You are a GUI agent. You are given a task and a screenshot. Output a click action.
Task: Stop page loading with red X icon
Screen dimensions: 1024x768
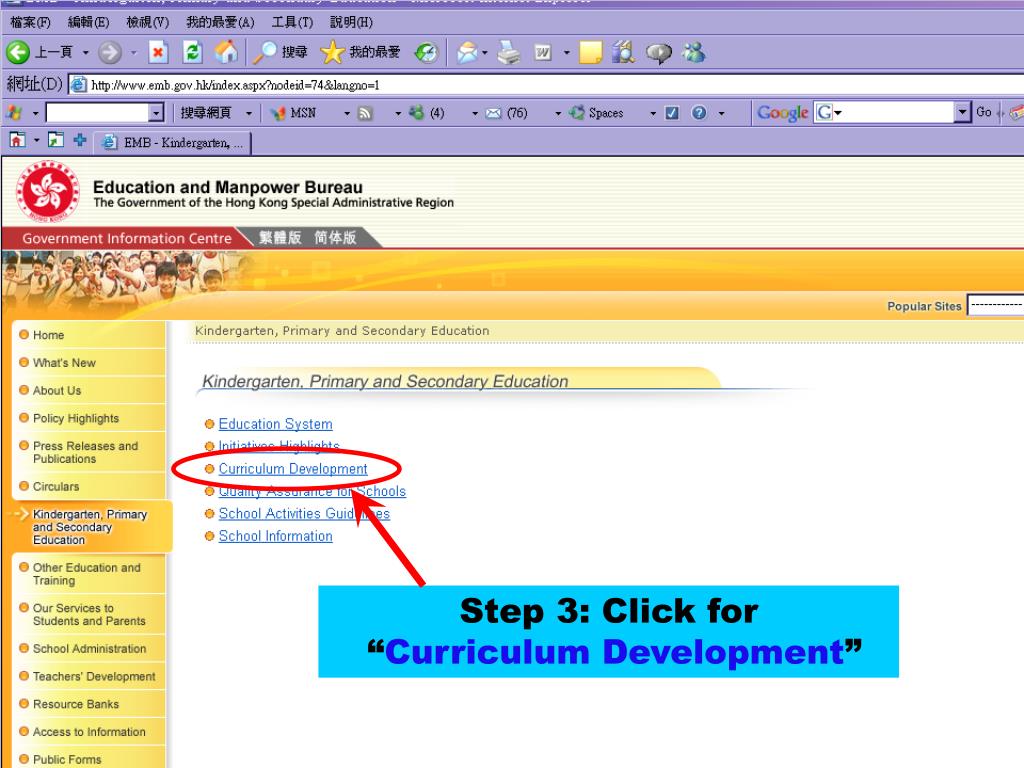(158, 52)
